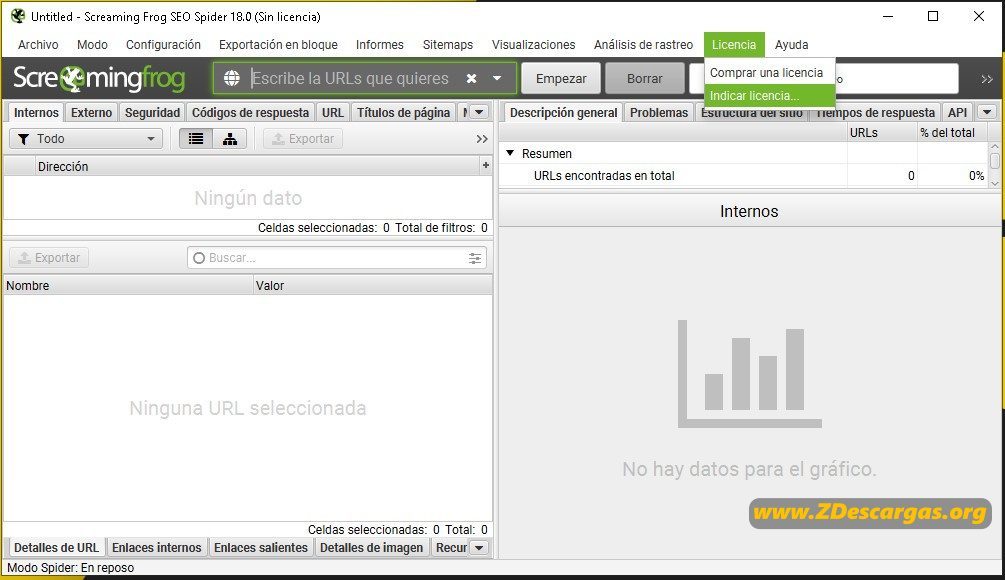Click the Borrar button
This screenshot has height=580, width=1005.
pyautogui.click(x=644, y=78)
